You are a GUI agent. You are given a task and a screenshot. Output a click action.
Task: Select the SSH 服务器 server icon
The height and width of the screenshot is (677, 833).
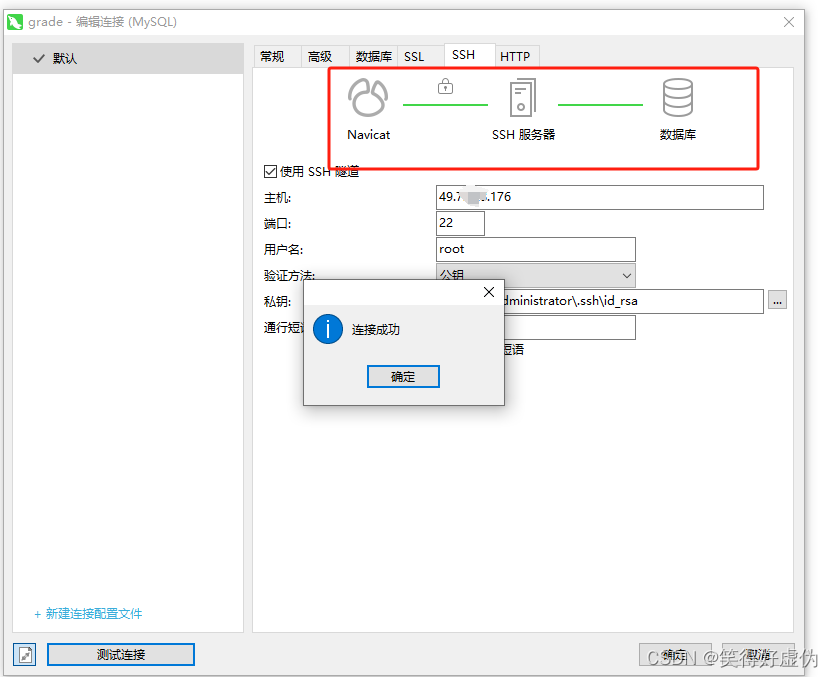[521, 98]
